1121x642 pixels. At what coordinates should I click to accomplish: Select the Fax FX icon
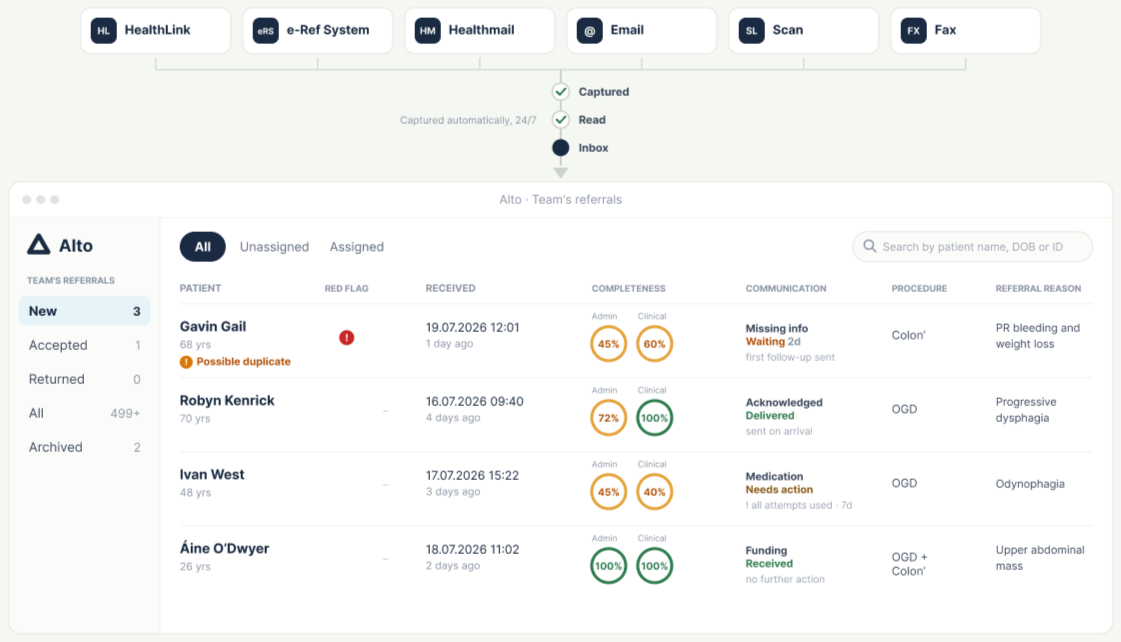pyautogui.click(x=914, y=31)
